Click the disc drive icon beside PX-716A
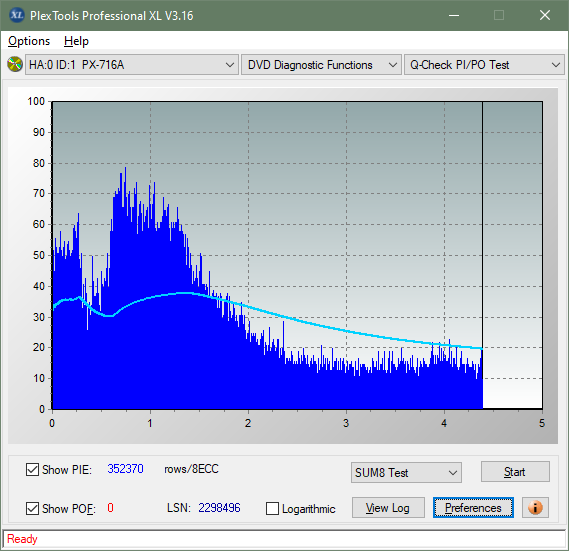The image size is (569, 551). point(15,65)
